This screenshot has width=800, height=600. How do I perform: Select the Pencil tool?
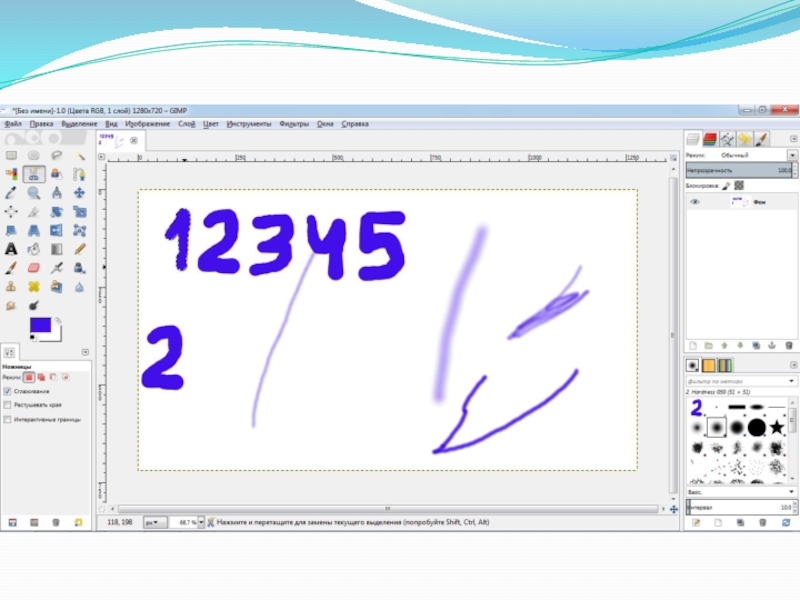click(79, 249)
